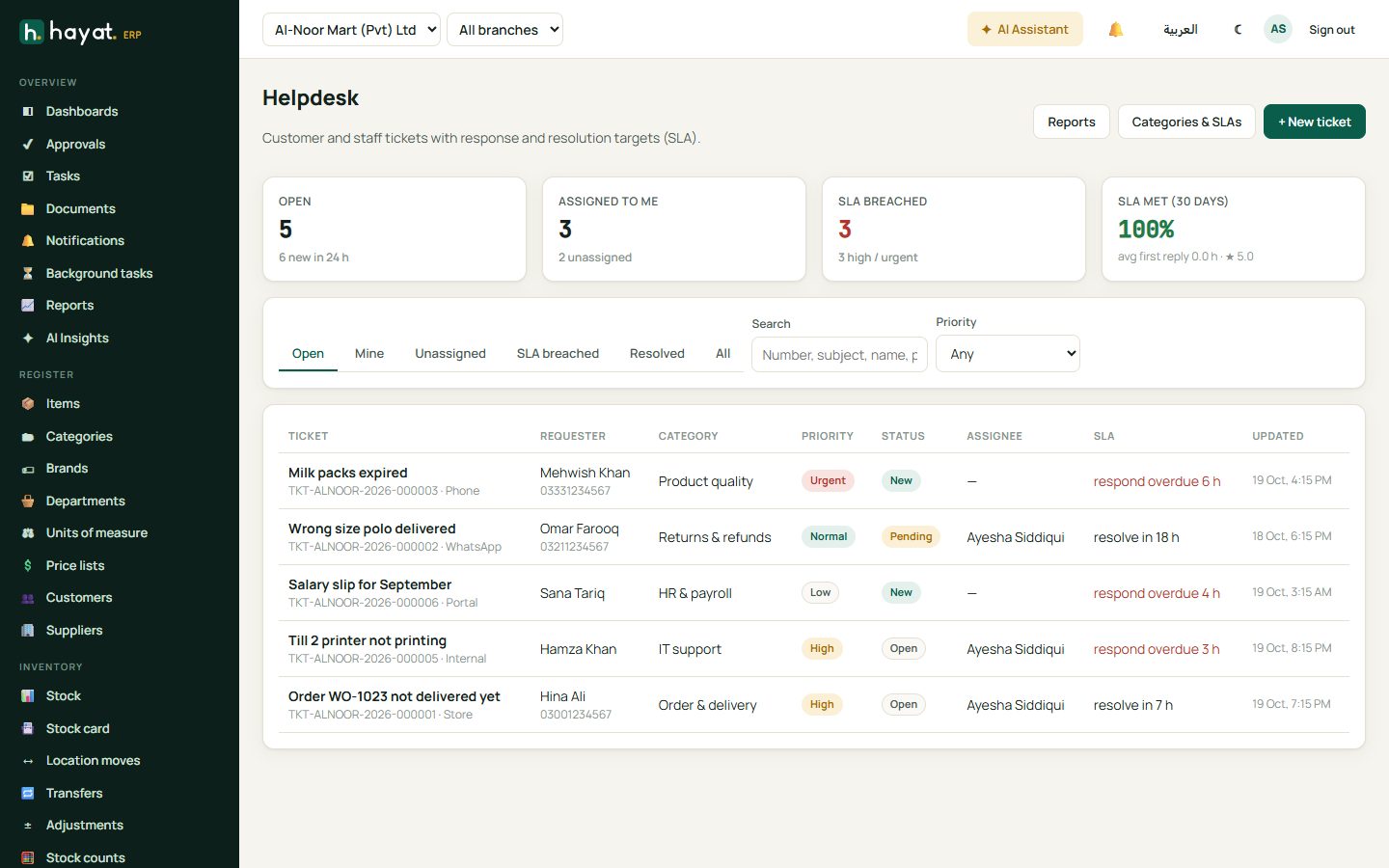Image resolution: width=1389 pixels, height=868 pixels.
Task: Click the SLA Breached summary card
Action: click(954, 229)
